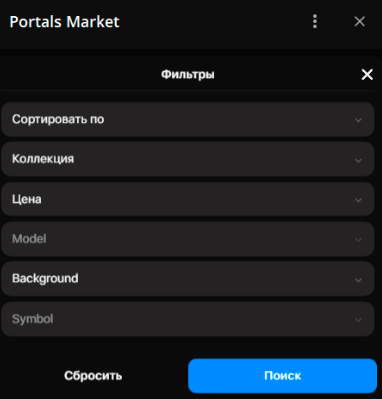Click the chevron in the Model row

(358, 240)
